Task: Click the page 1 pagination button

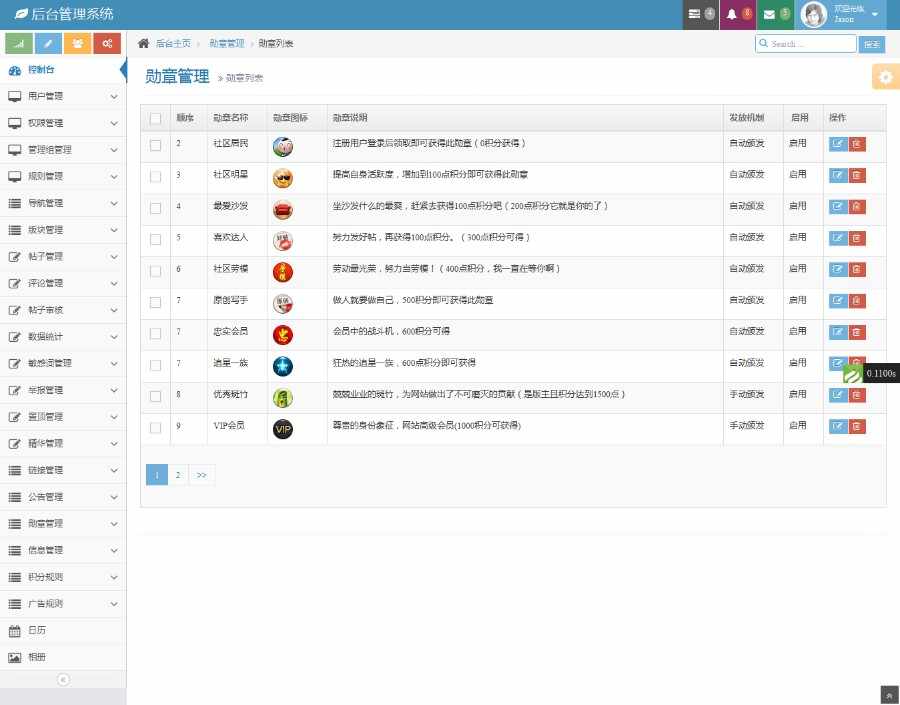Action: (157, 475)
